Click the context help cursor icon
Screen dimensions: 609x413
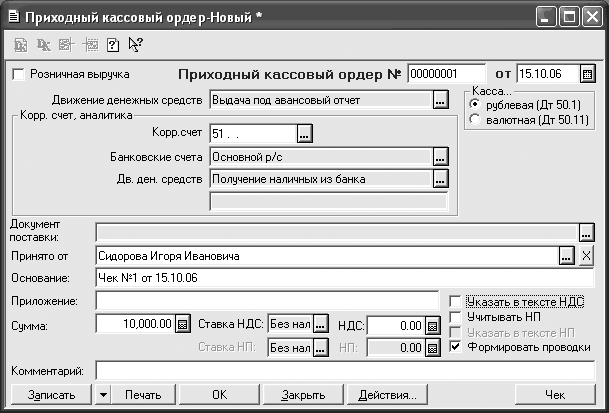(x=135, y=44)
